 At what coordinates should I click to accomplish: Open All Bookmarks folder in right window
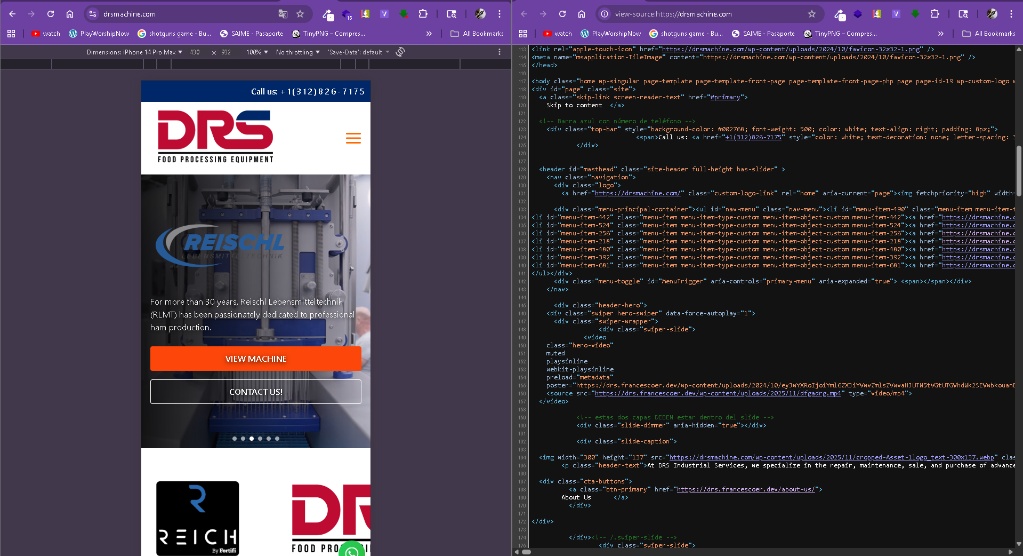coord(988,33)
